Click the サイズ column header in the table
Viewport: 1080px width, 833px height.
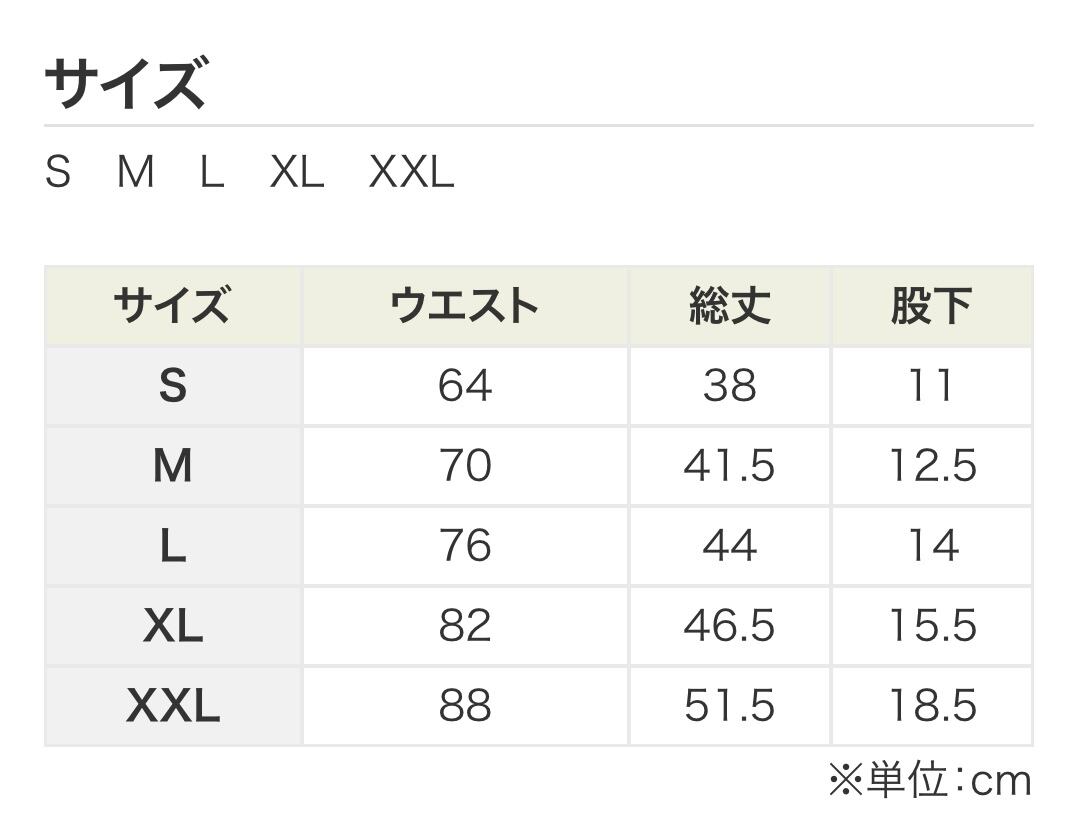[x=173, y=306]
